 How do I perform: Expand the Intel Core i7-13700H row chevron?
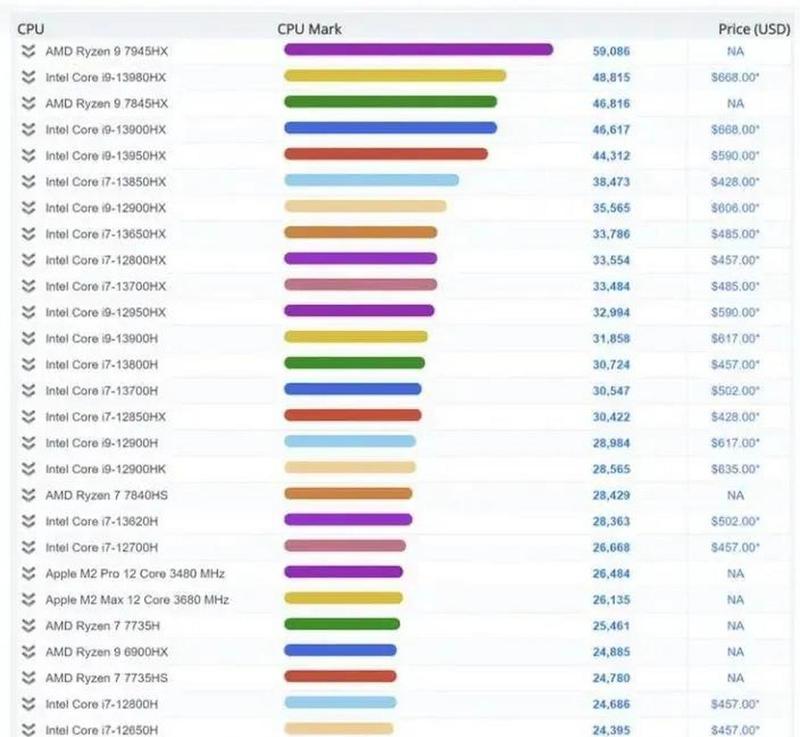[29, 391]
